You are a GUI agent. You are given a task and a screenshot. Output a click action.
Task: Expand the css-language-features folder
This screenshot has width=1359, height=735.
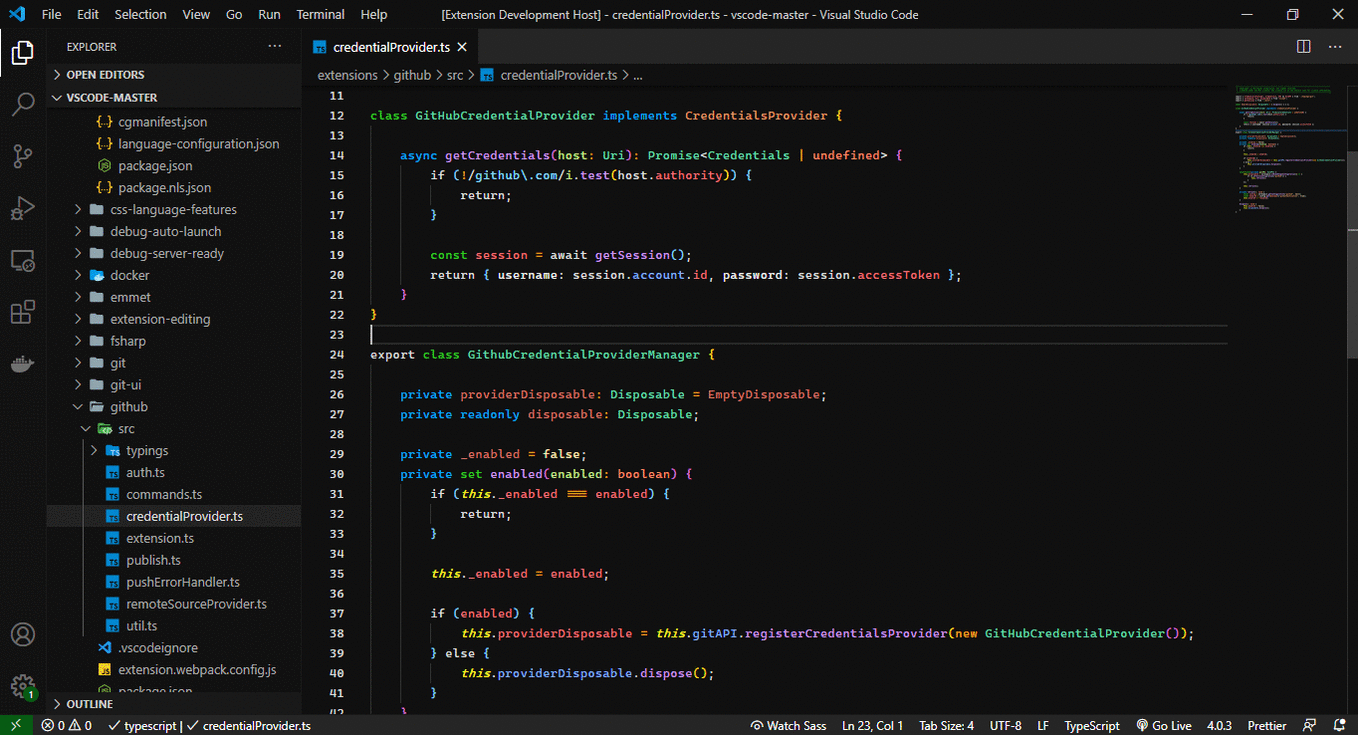click(174, 210)
